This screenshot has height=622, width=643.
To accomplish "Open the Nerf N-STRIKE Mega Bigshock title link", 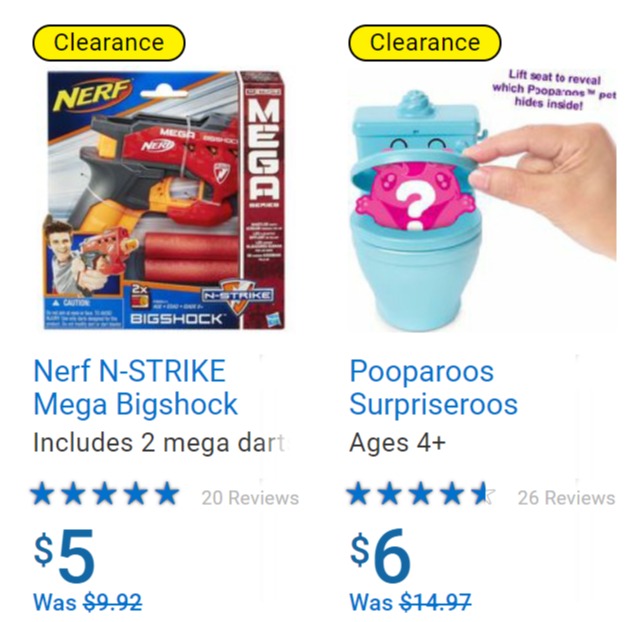I will (136, 387).
